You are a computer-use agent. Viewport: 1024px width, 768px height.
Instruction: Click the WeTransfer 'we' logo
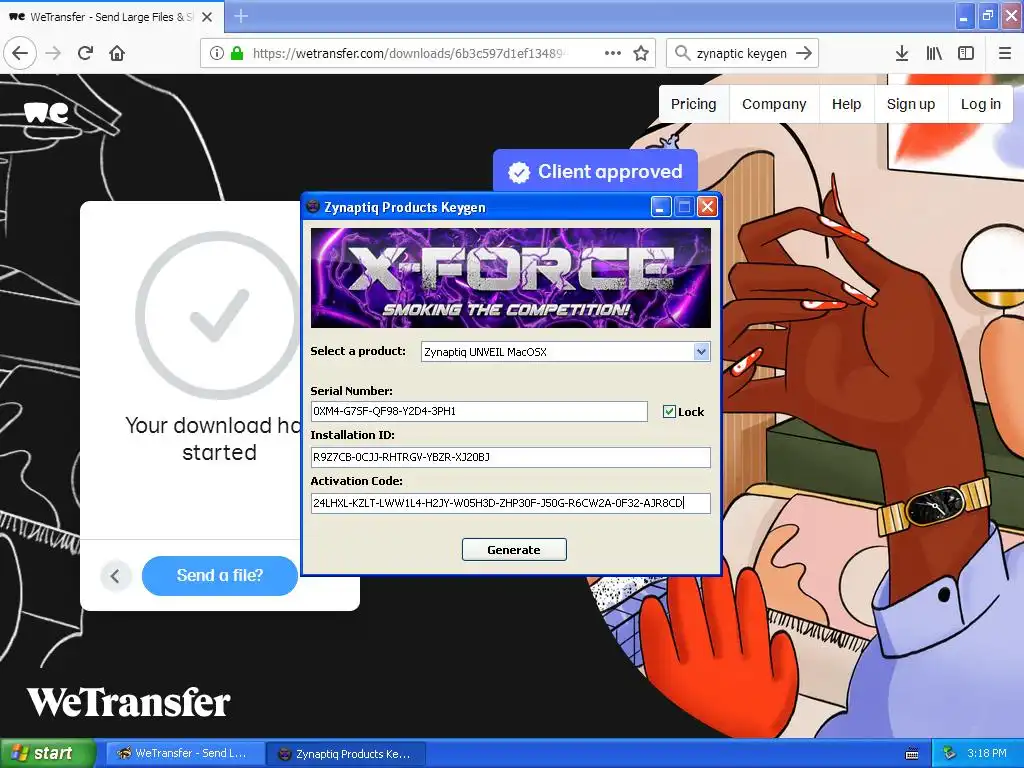point(46,112)
